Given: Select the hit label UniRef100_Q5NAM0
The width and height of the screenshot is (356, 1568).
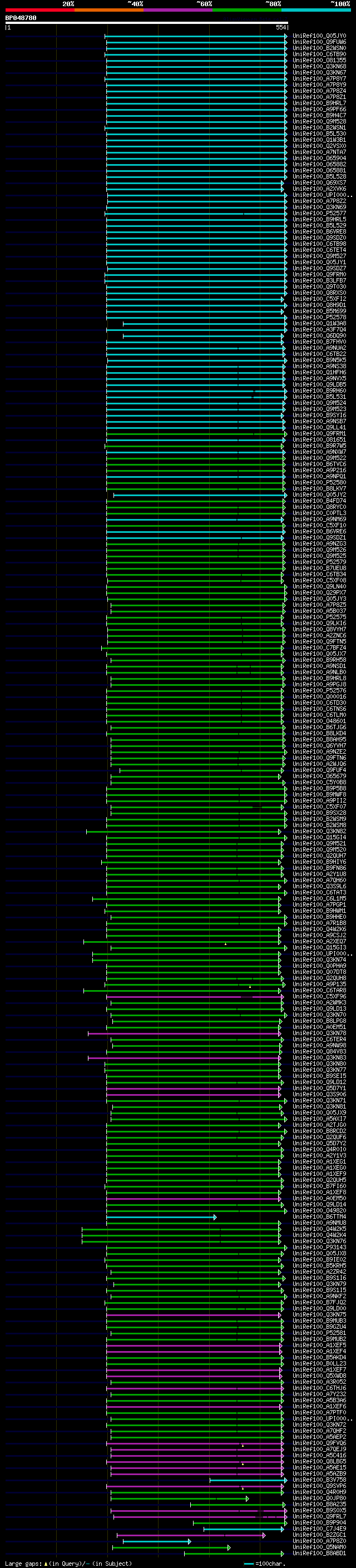Looking at the screenshot, I should click(x=319, y=1547).
